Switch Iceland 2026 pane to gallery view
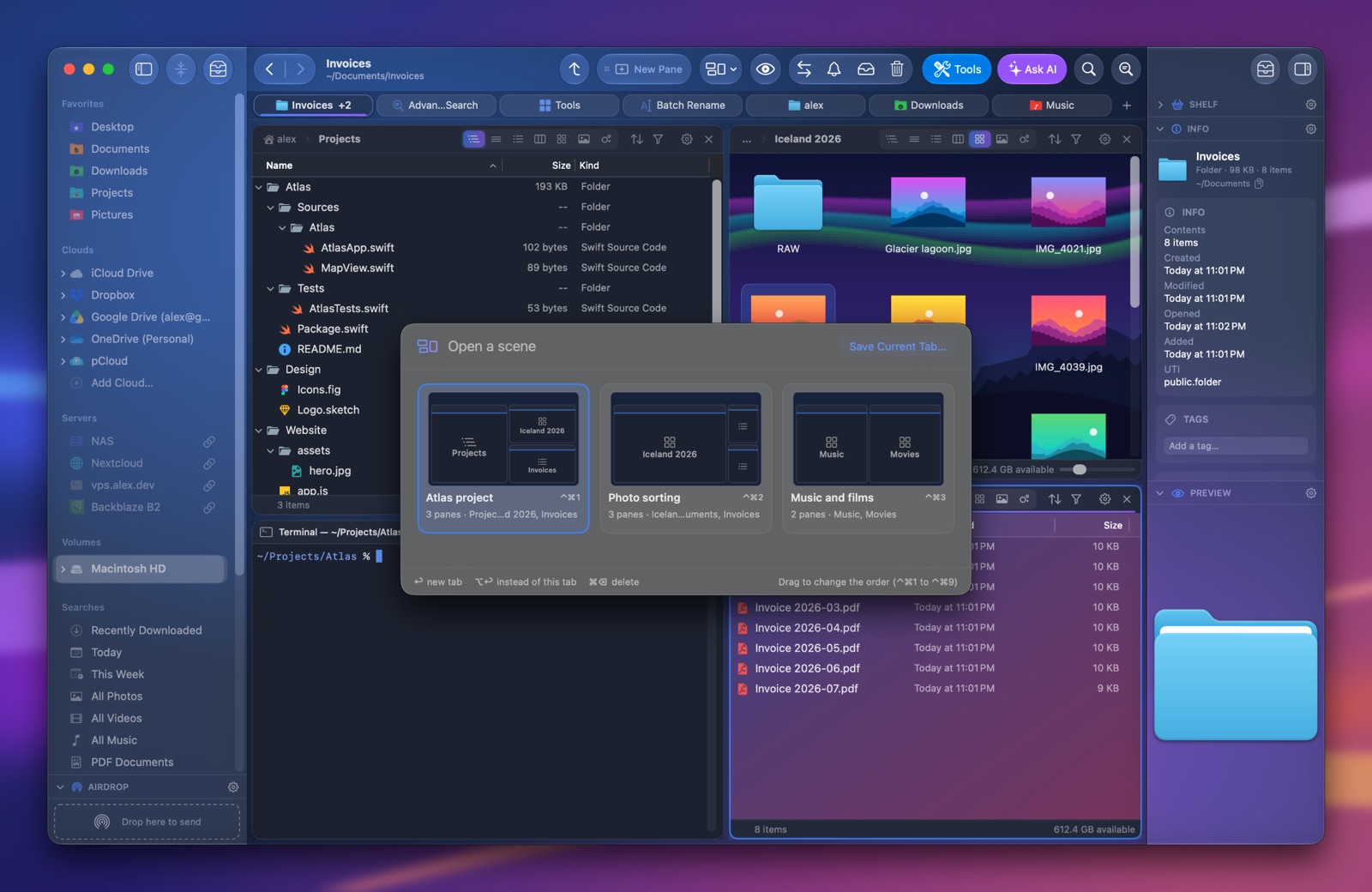Screen dimensions: 1372x892 (1002, 139)
